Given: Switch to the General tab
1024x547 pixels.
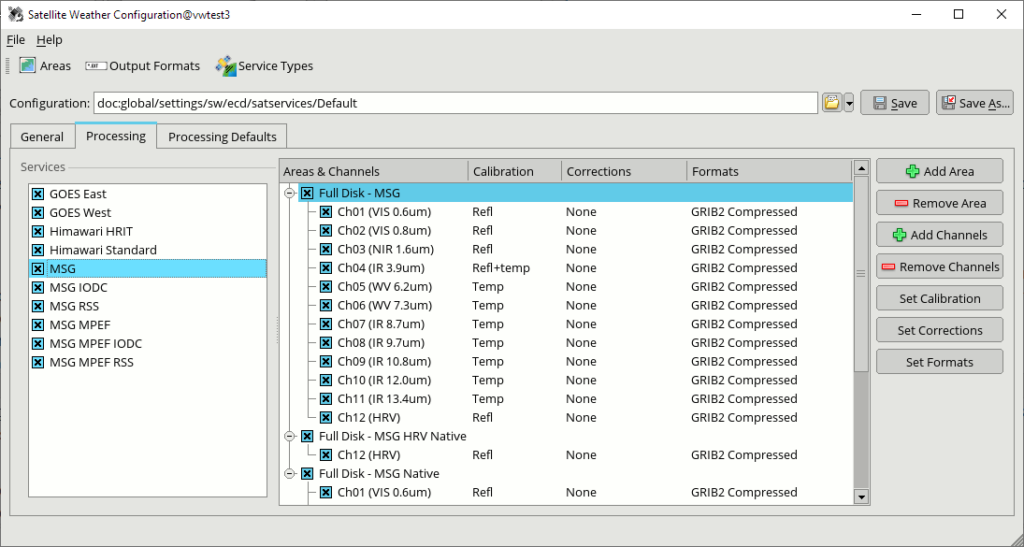Looking at the screenshot, I should coord(42,137).
